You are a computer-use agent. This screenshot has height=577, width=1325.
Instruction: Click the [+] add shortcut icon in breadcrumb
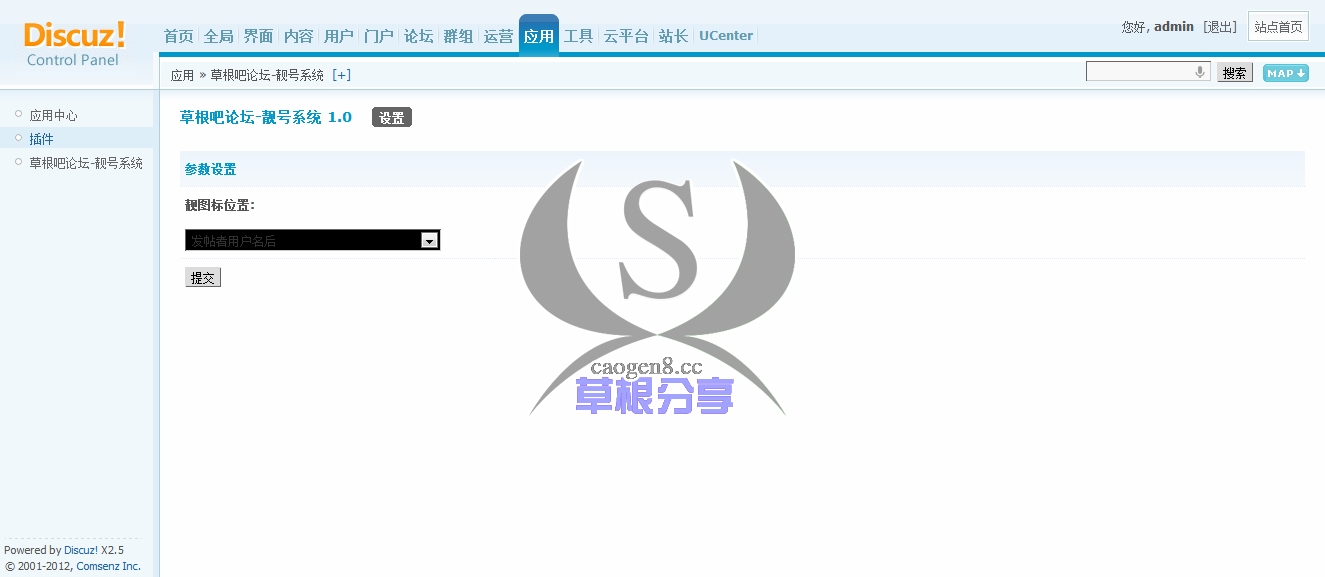tap(341, 75)
